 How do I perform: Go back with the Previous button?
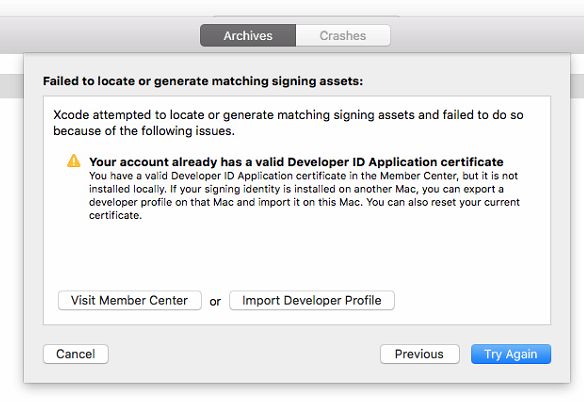tap(419, 354)
